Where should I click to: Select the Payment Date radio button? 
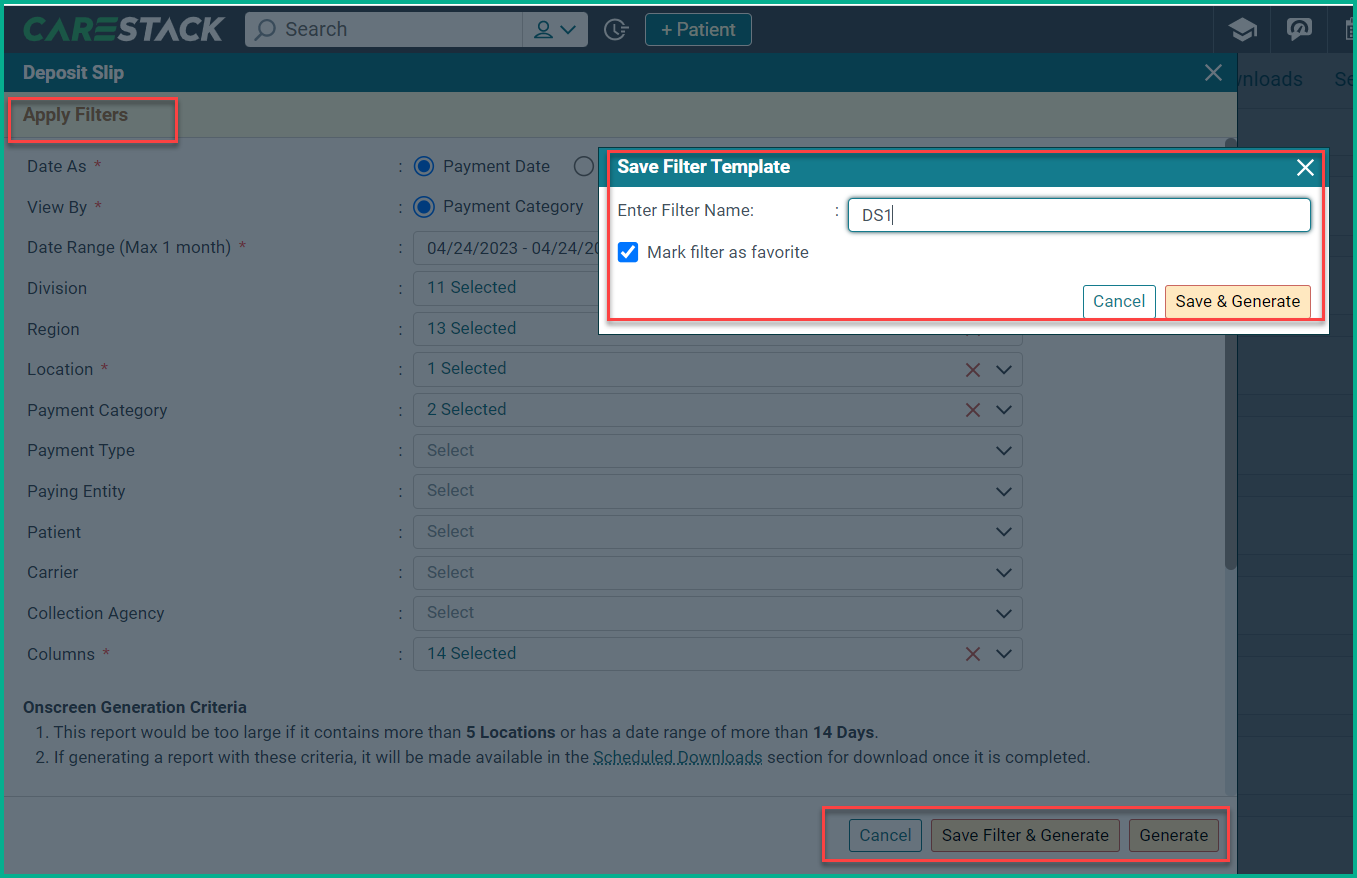(x=422, y=166)
